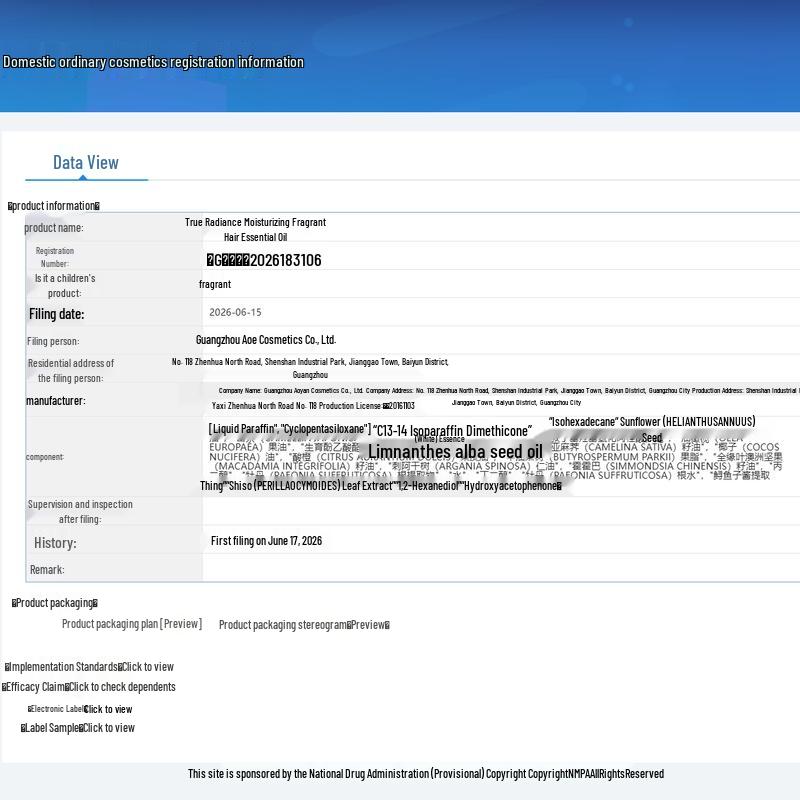Click the page title 'Domestic ordinary cosmetics registration information'
800x800 pixels.
click(x=153, y=62)
